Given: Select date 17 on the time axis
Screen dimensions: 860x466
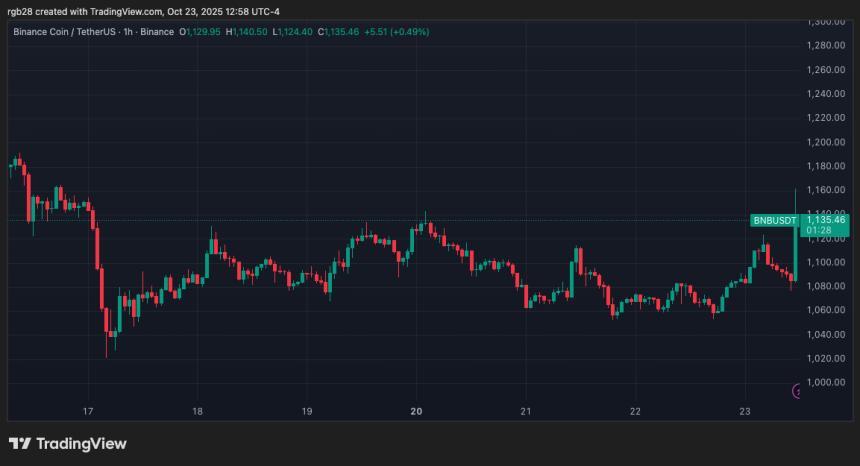Looking at the screenshot, I should (88, 411).
